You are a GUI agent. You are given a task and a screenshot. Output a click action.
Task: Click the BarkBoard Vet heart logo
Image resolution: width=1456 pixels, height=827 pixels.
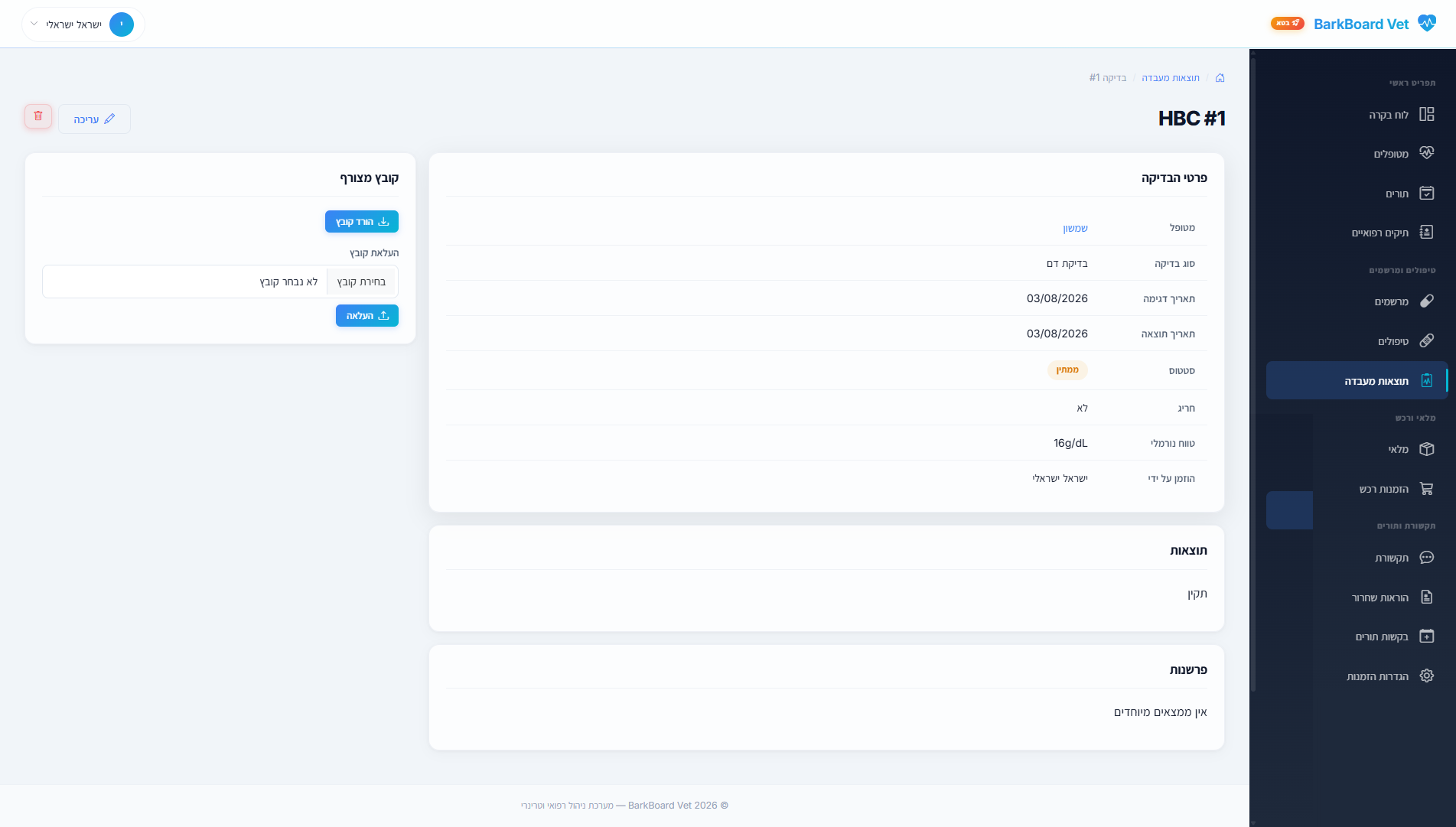click(1427, 24)
